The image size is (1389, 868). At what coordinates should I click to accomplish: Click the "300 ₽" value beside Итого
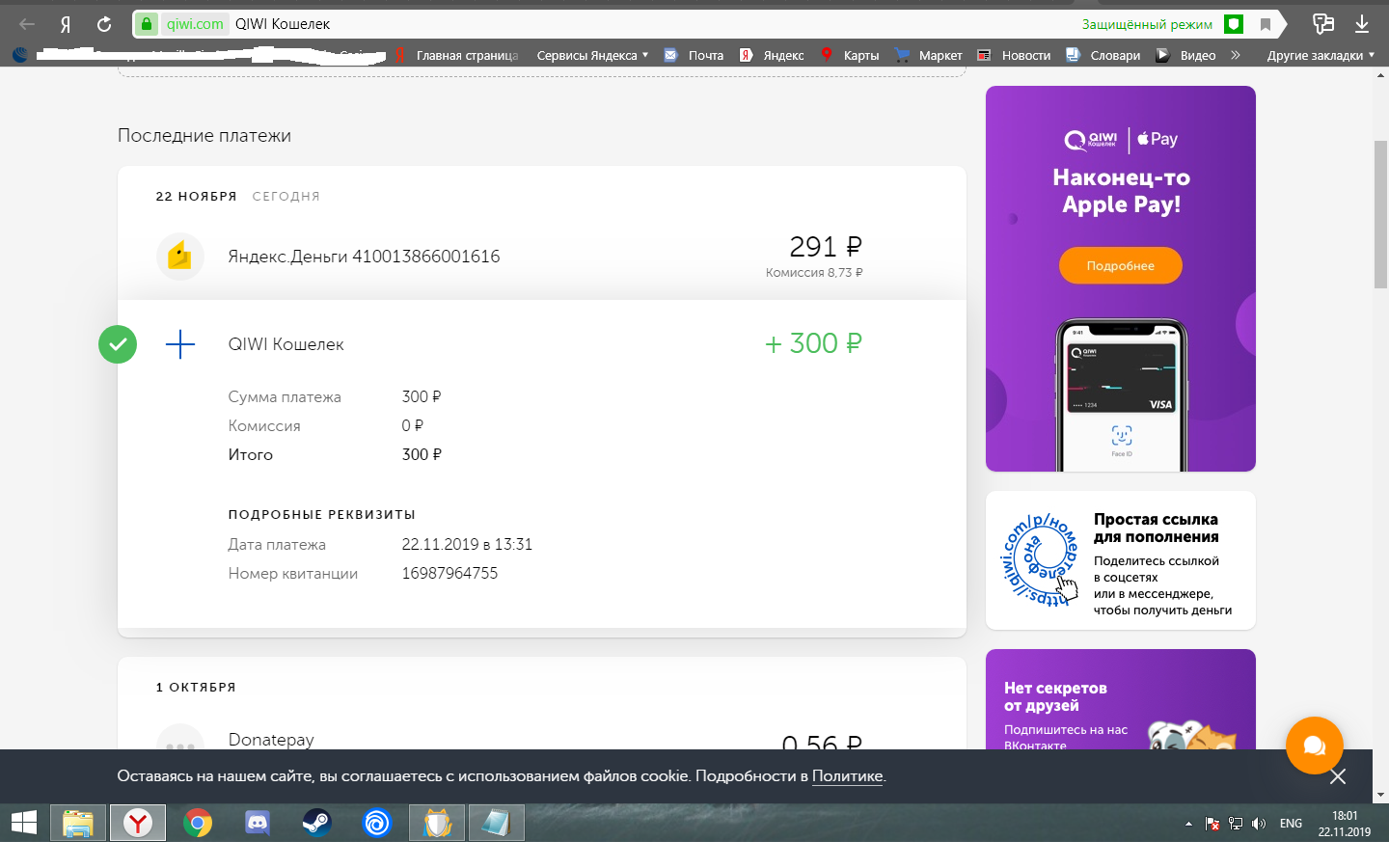point(422,454)
